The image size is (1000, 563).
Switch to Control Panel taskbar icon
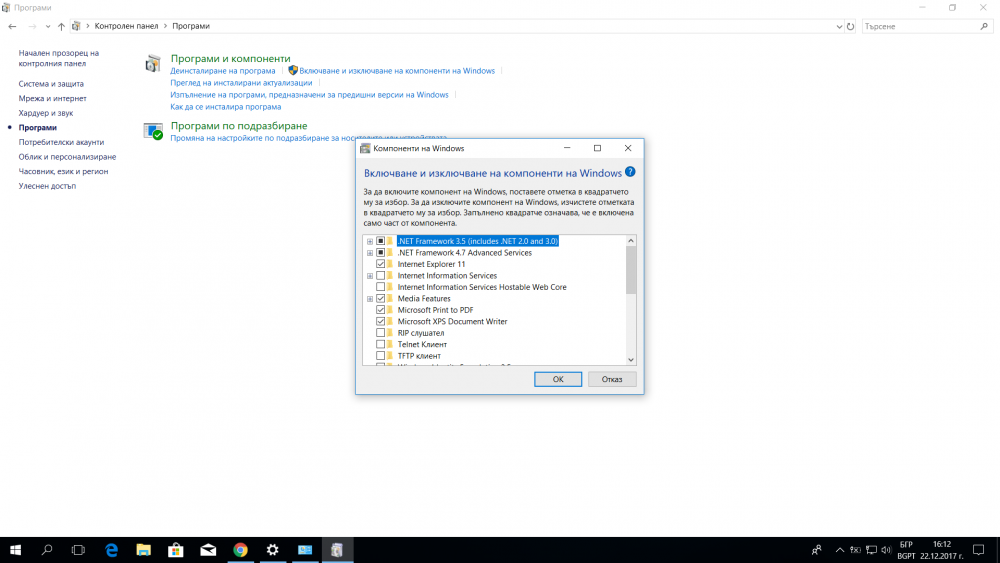[x=305, y=550]
